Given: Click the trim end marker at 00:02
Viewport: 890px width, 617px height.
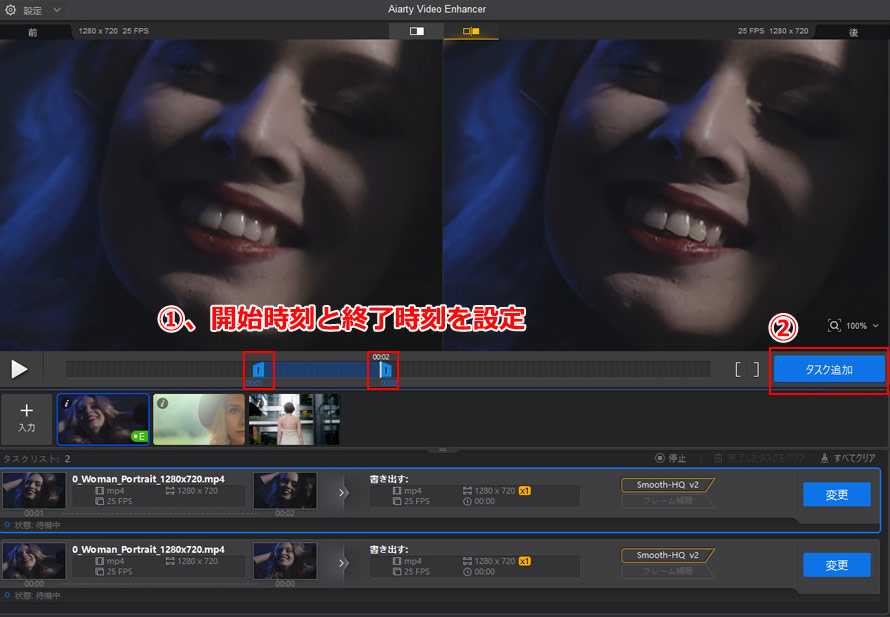Looking at the screenshot, I should 384,370.
